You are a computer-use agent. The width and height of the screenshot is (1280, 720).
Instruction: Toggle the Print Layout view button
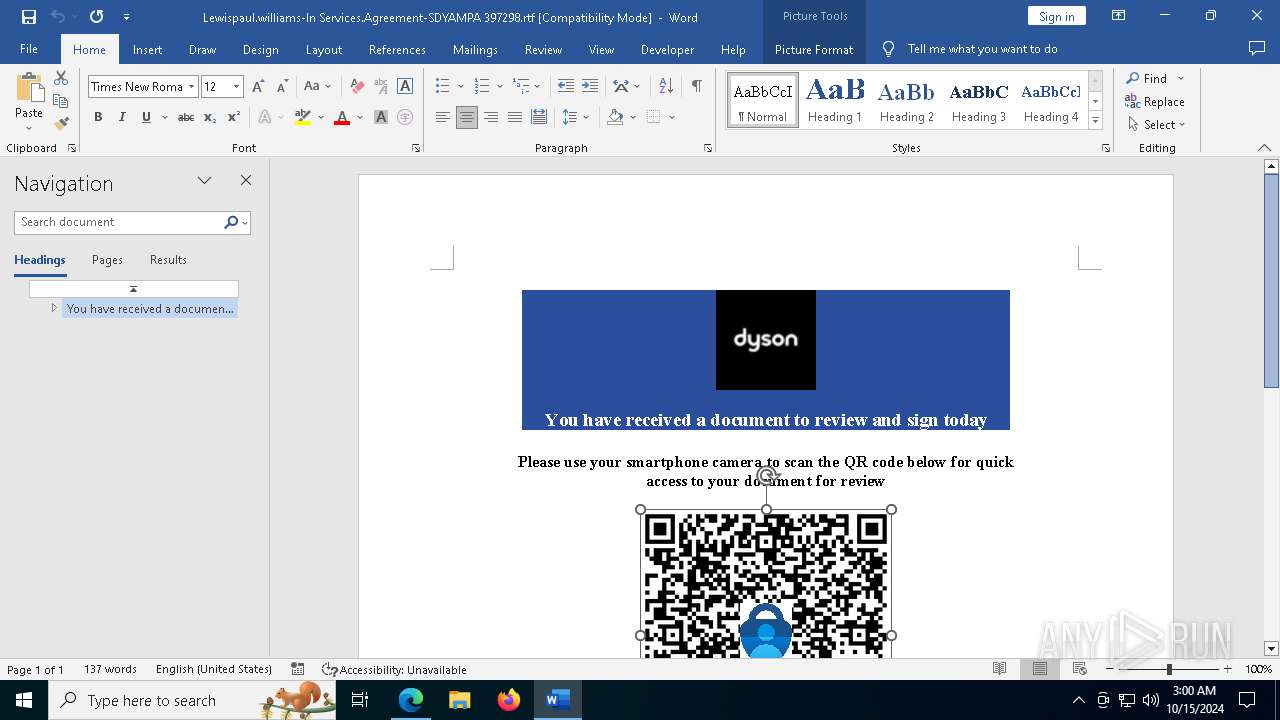point(1039,669)
